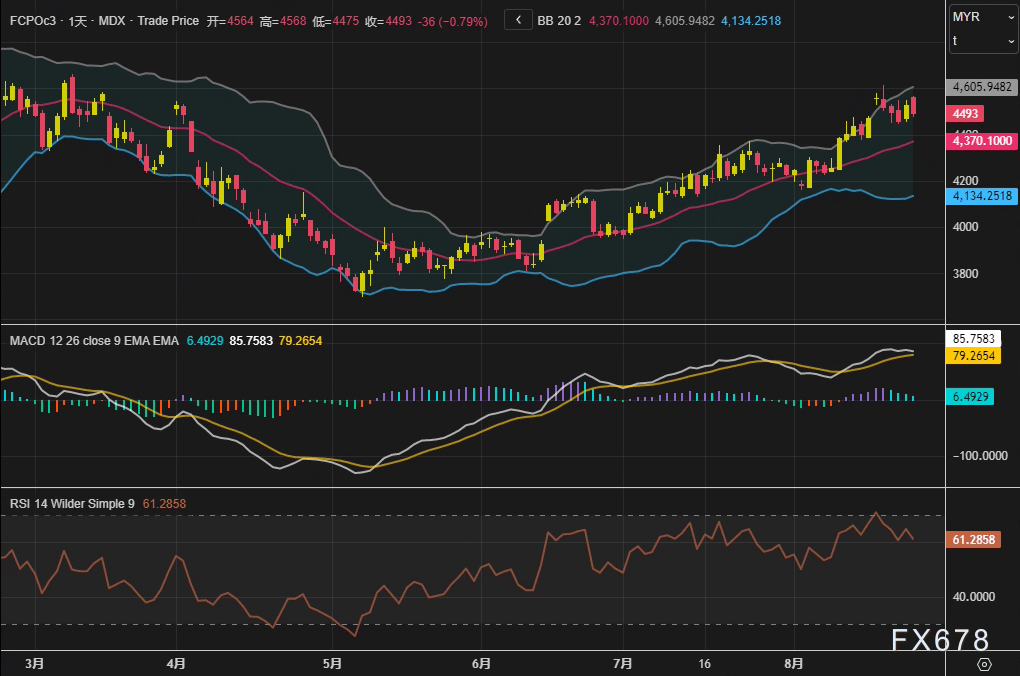This screenshot has width=1020, height=676.
Task: Click the blue 4,134.2518 lower band tag
Action: coord(982,196)
